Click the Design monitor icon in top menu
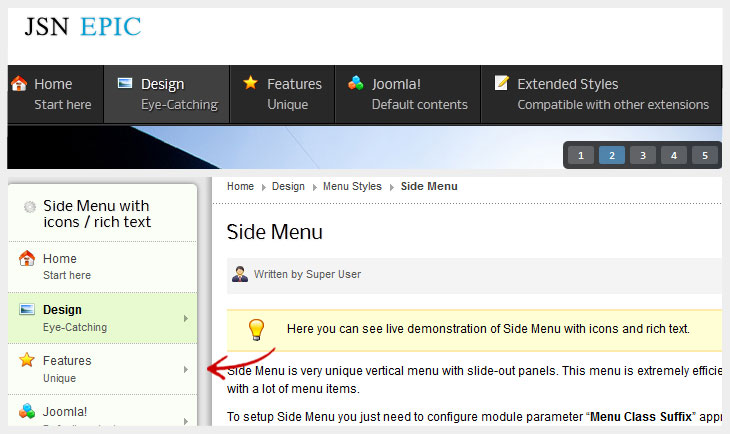Viewport: 730px width, 434px height. [125, 84]
